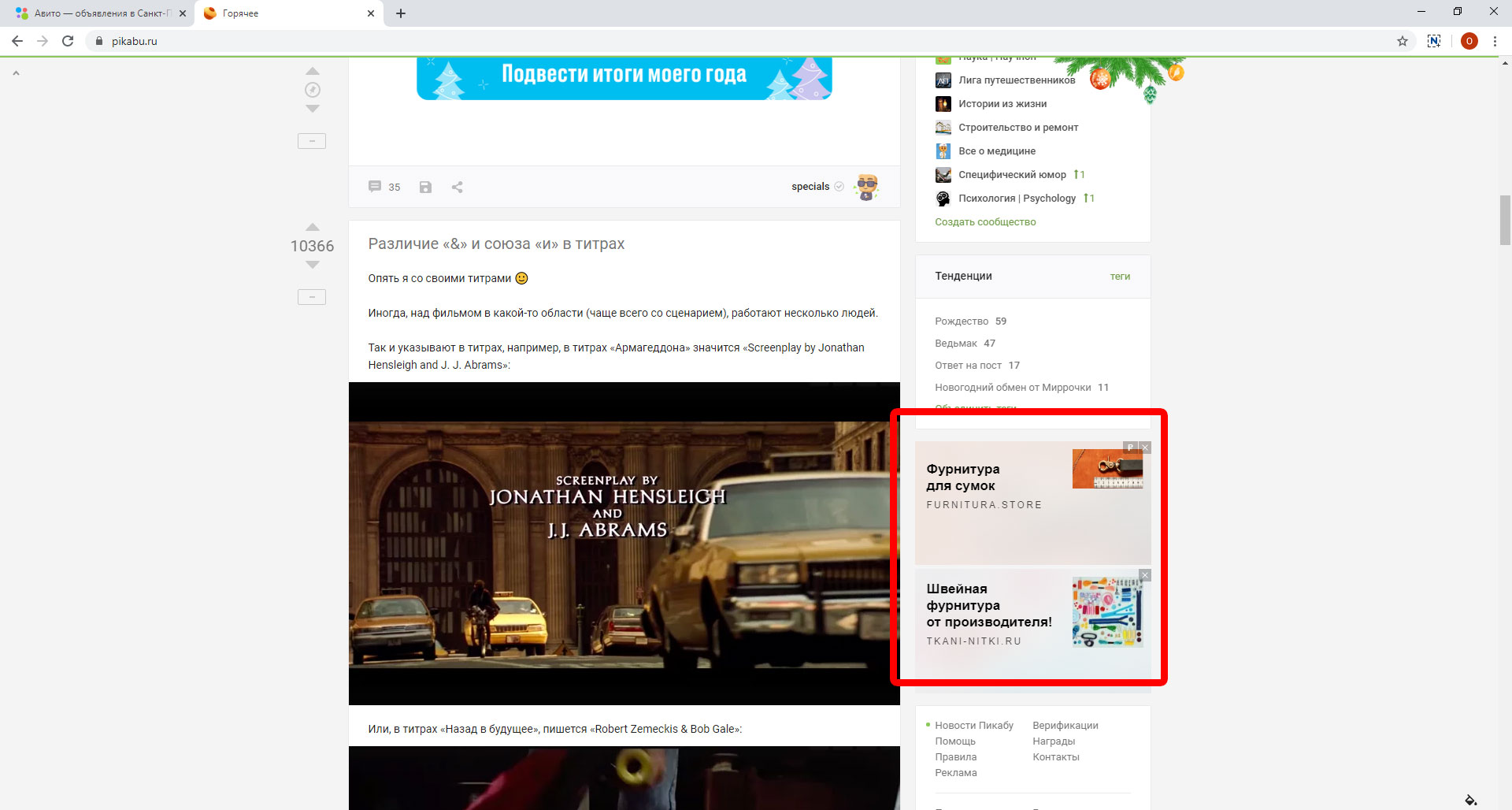Viewport: 1512px width, 810px height.
Task: Collapse the titles post with minus button
Action: 312,297
